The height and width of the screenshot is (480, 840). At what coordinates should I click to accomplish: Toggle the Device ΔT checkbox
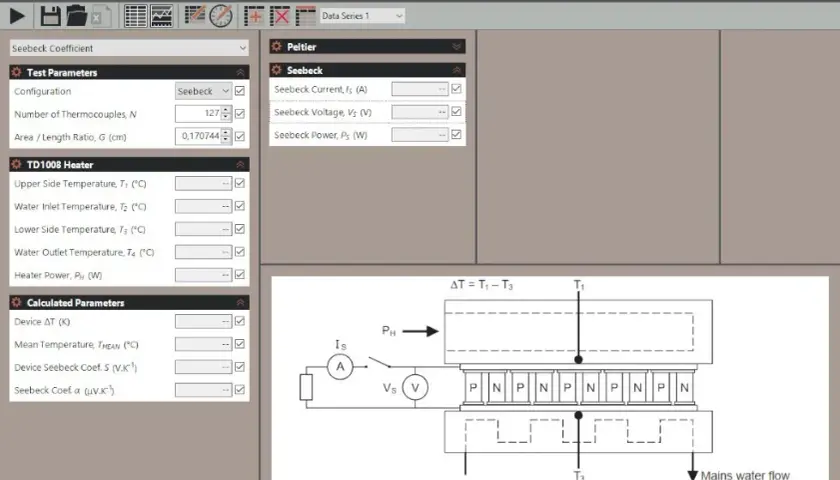(x=240, y=321)
